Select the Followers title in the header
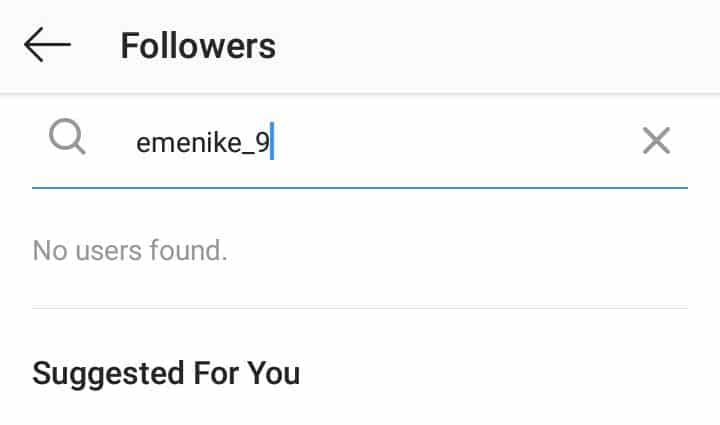Screen dimensions: 720x425 click(198, 46)
